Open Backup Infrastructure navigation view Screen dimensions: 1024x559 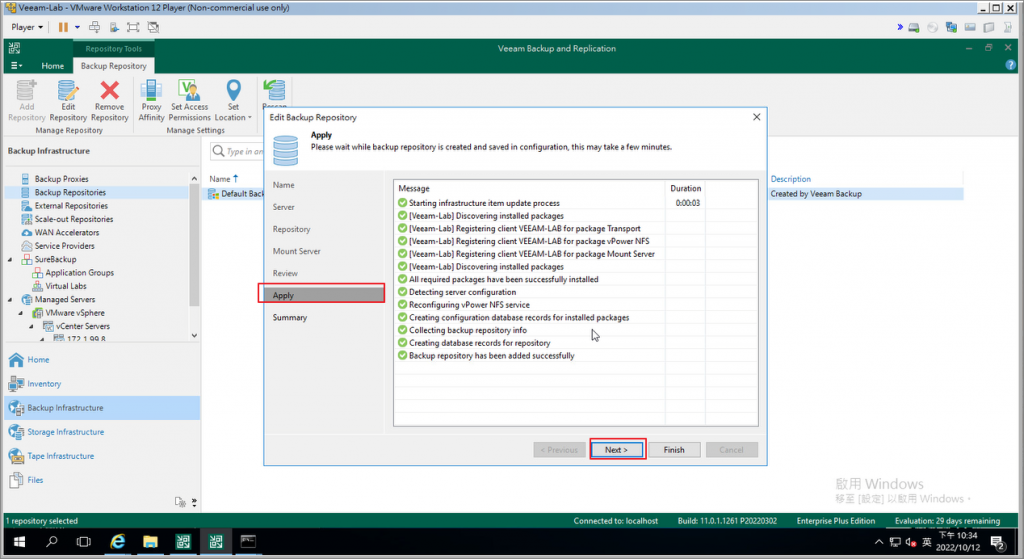tap(102, 408)
